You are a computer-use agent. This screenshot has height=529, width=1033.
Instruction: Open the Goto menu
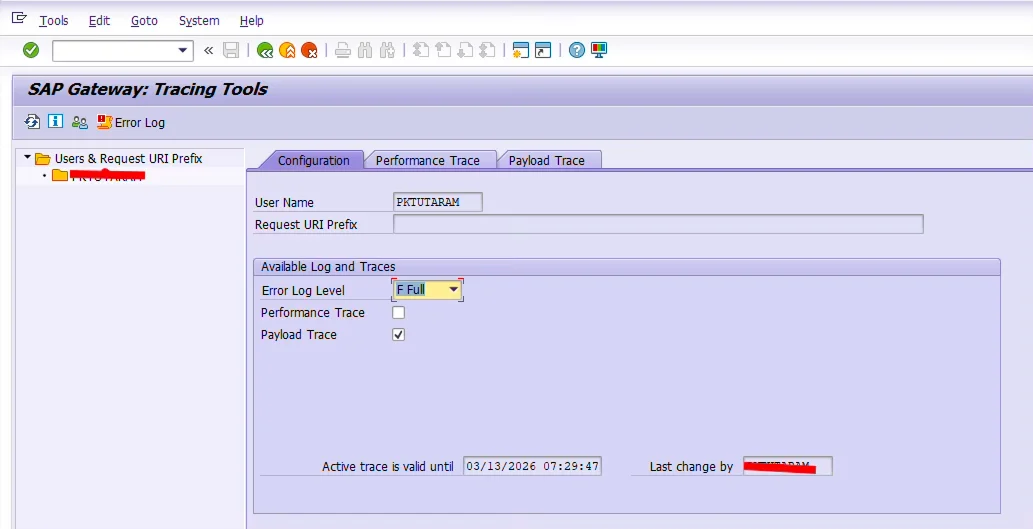[x=144, y=20]
